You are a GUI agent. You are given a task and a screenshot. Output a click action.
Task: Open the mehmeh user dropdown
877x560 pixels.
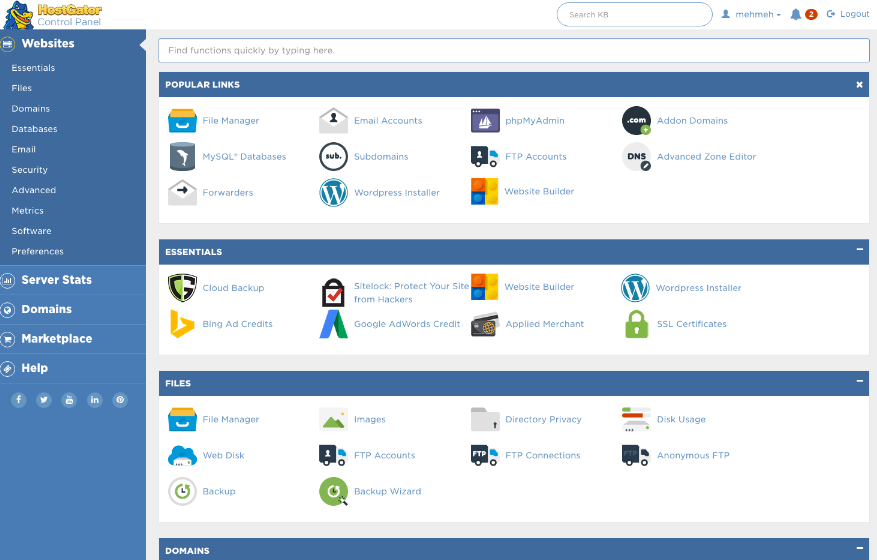pyautogui.click(x=751, y=15)
